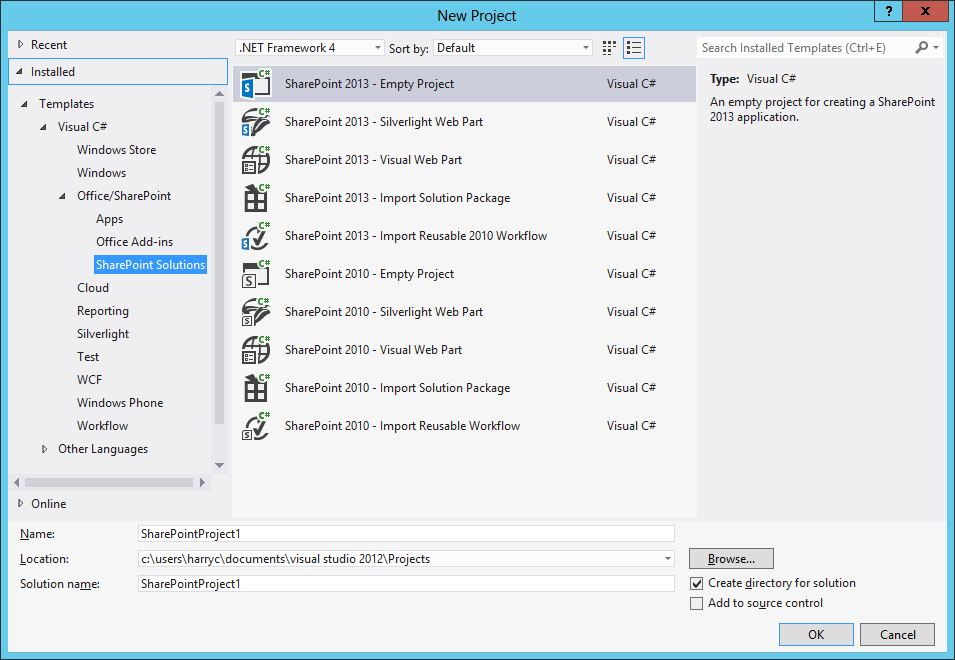Choose the SharePoint 2013 - Import Solution Package template
955x660 pixels.
point(395,197)
